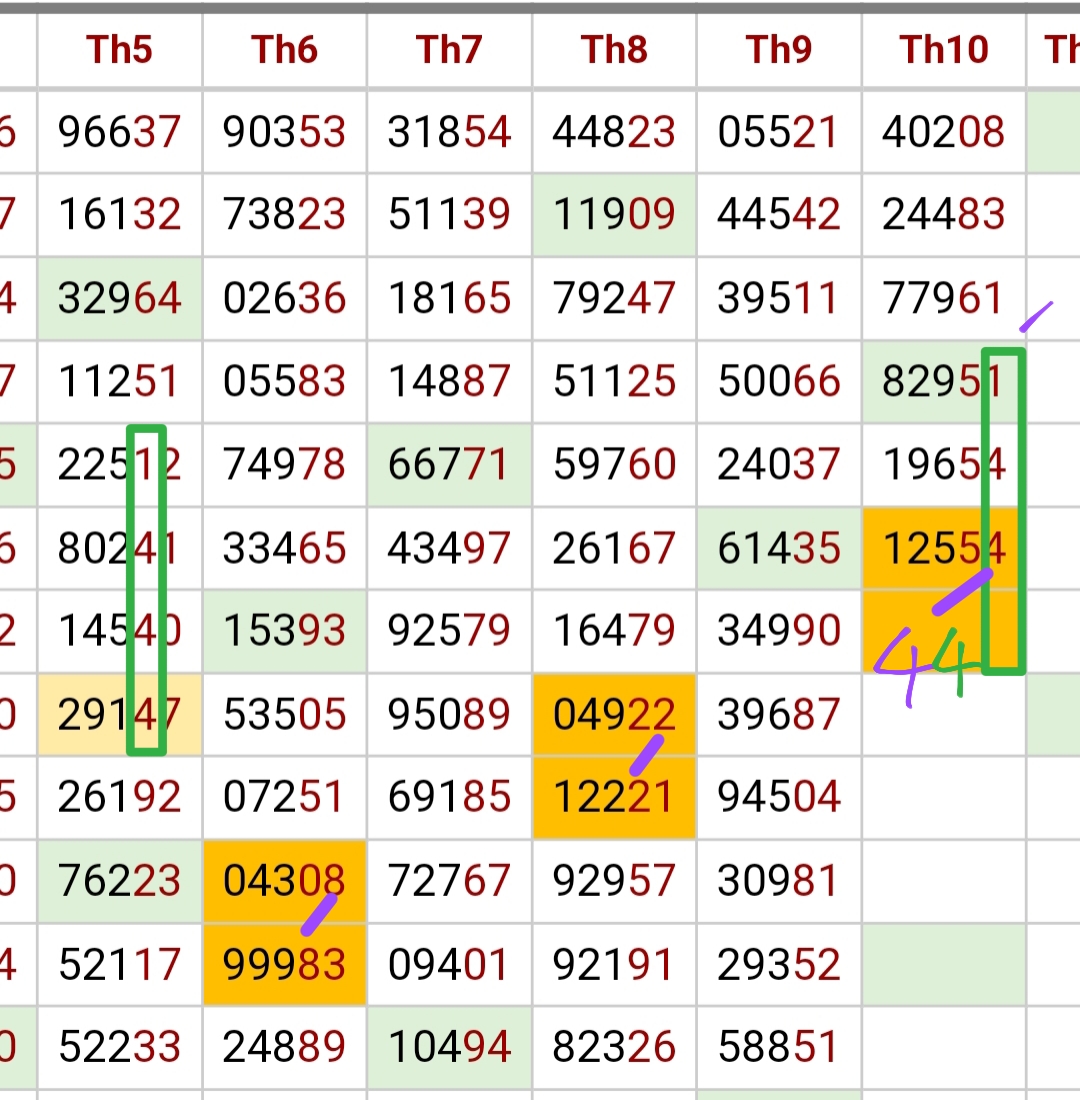The height and width of the screenshot is (1100, 1080).
Task: Select the orange 12221 cell
Action: 614,798
